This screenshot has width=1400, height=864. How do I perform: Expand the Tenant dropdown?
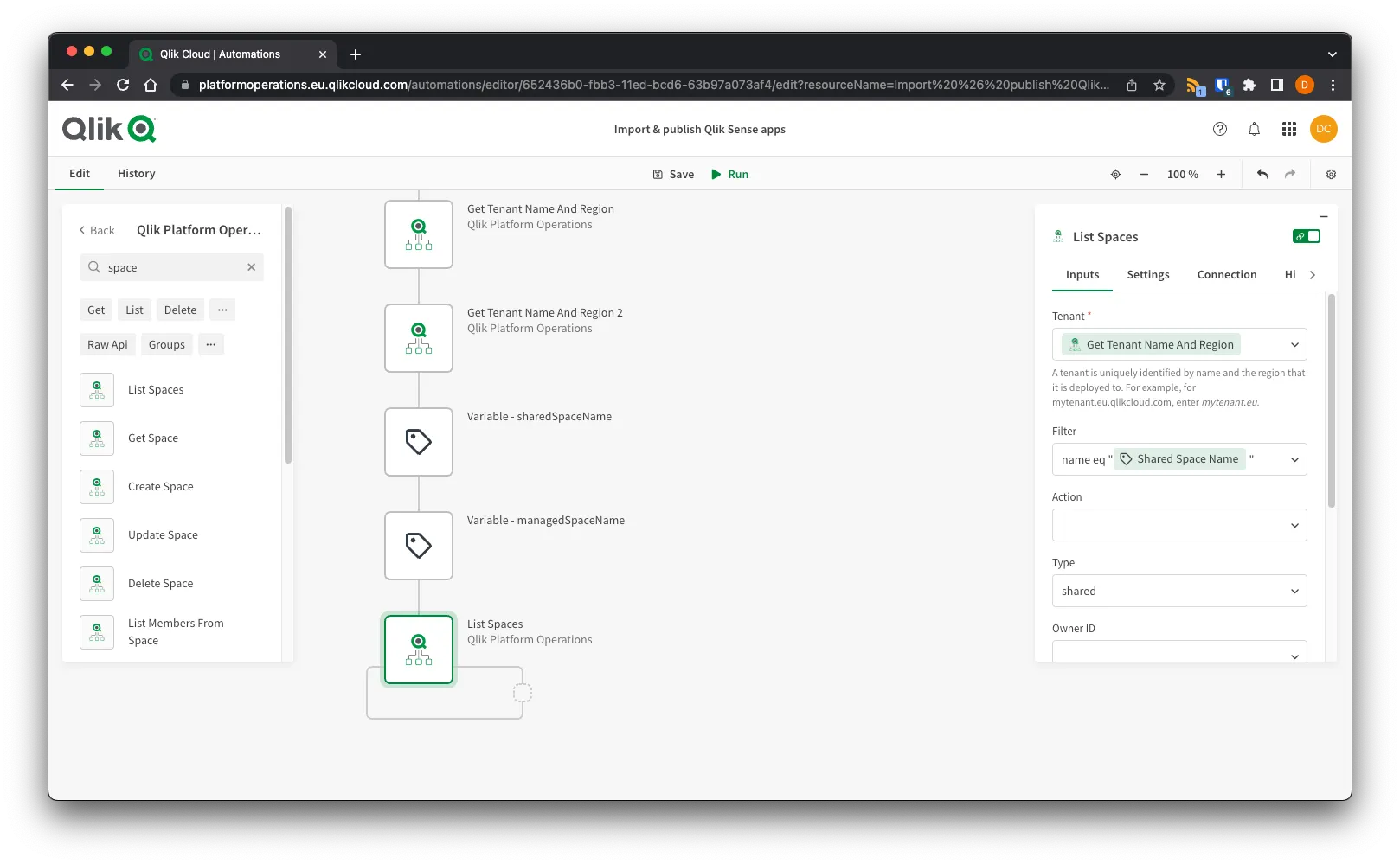1294,344
